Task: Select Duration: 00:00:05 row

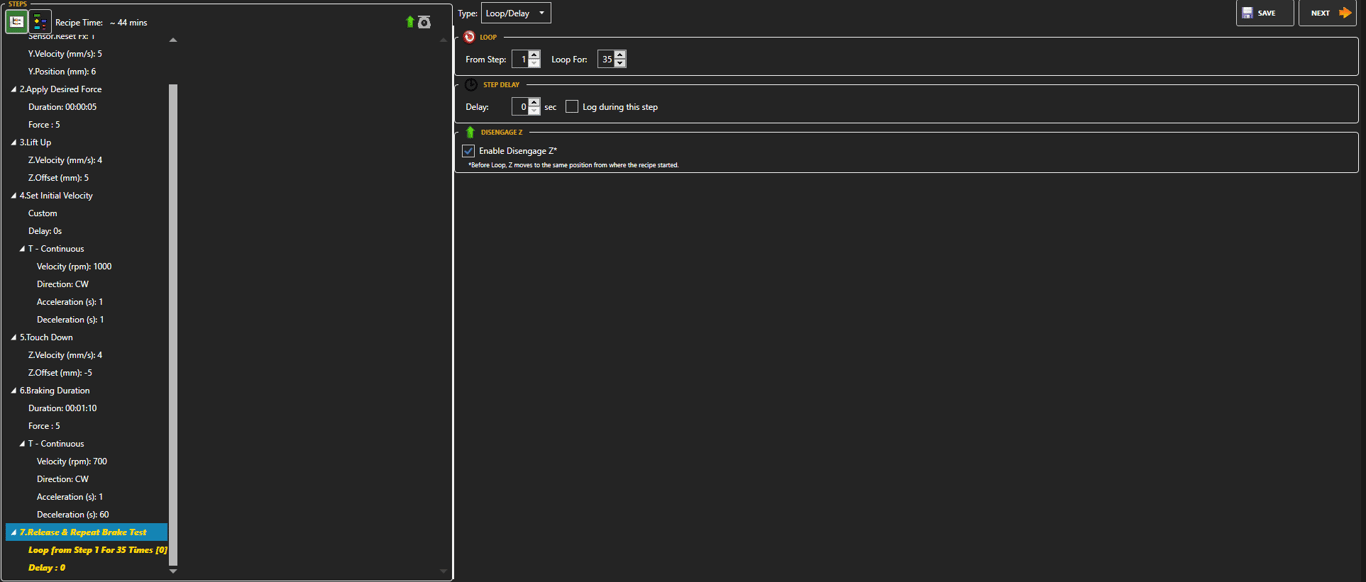Action: point(62,107)
